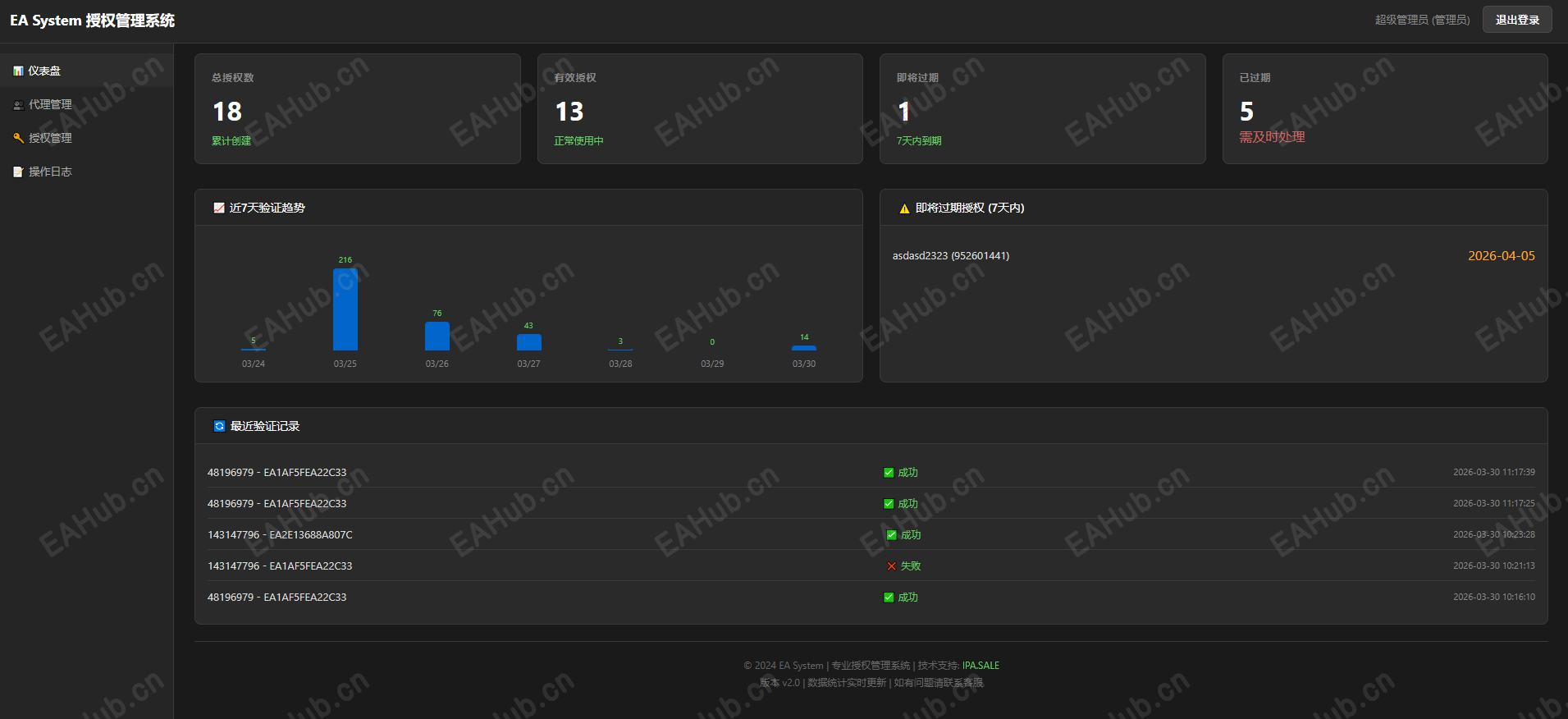The width and height of the screenshot is (1568, 719).
Task: Click the timestamp 2026-03-30 11:17:39
Action: point(1494,473)
